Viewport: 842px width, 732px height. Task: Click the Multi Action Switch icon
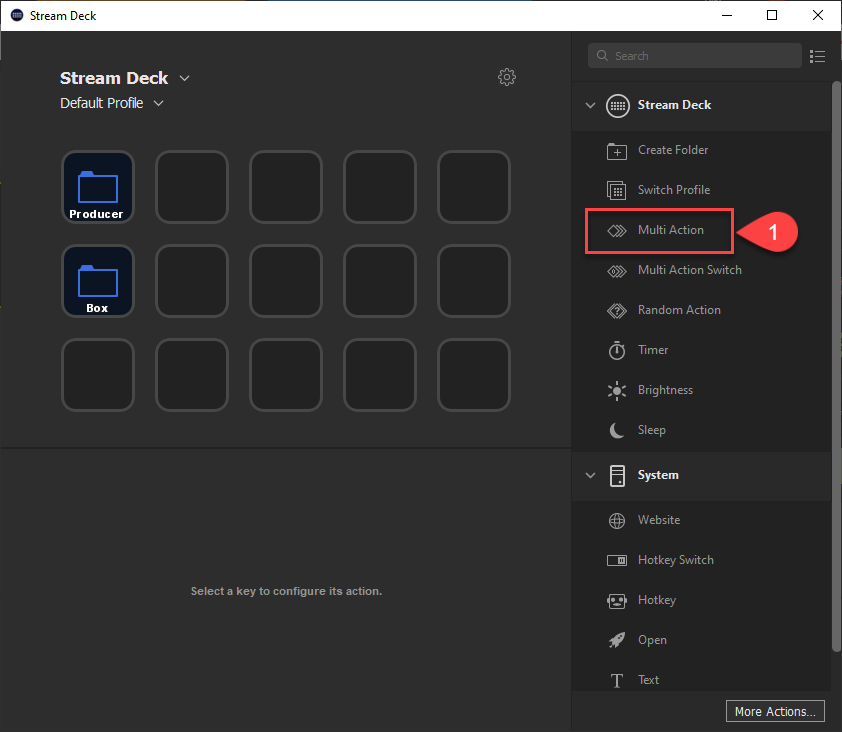pyautogui.click(x=616, y=271)
